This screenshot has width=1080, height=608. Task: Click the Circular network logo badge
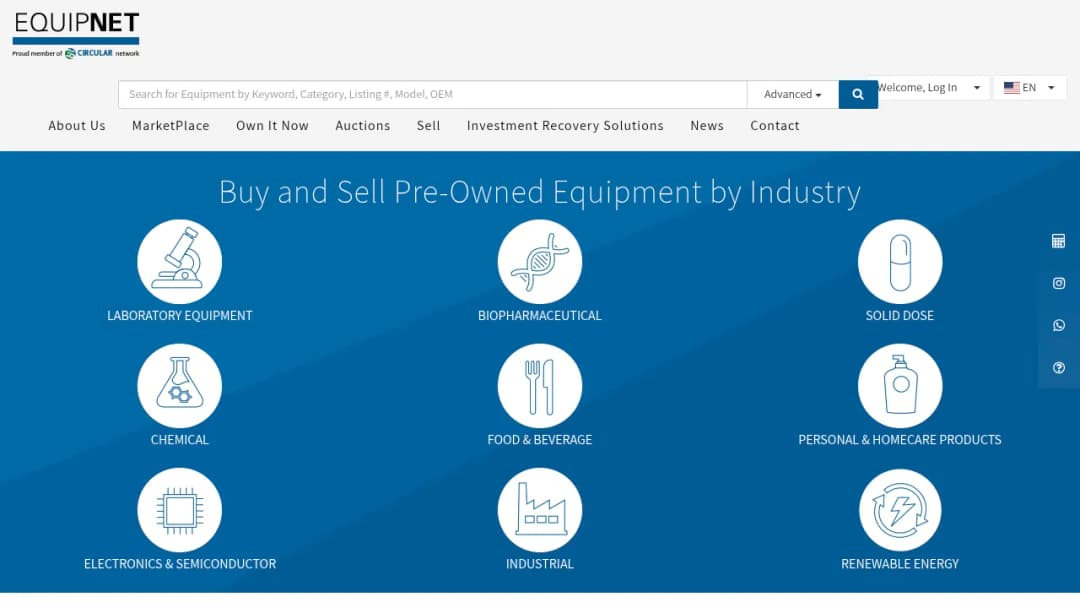click(x=89, y=53)
